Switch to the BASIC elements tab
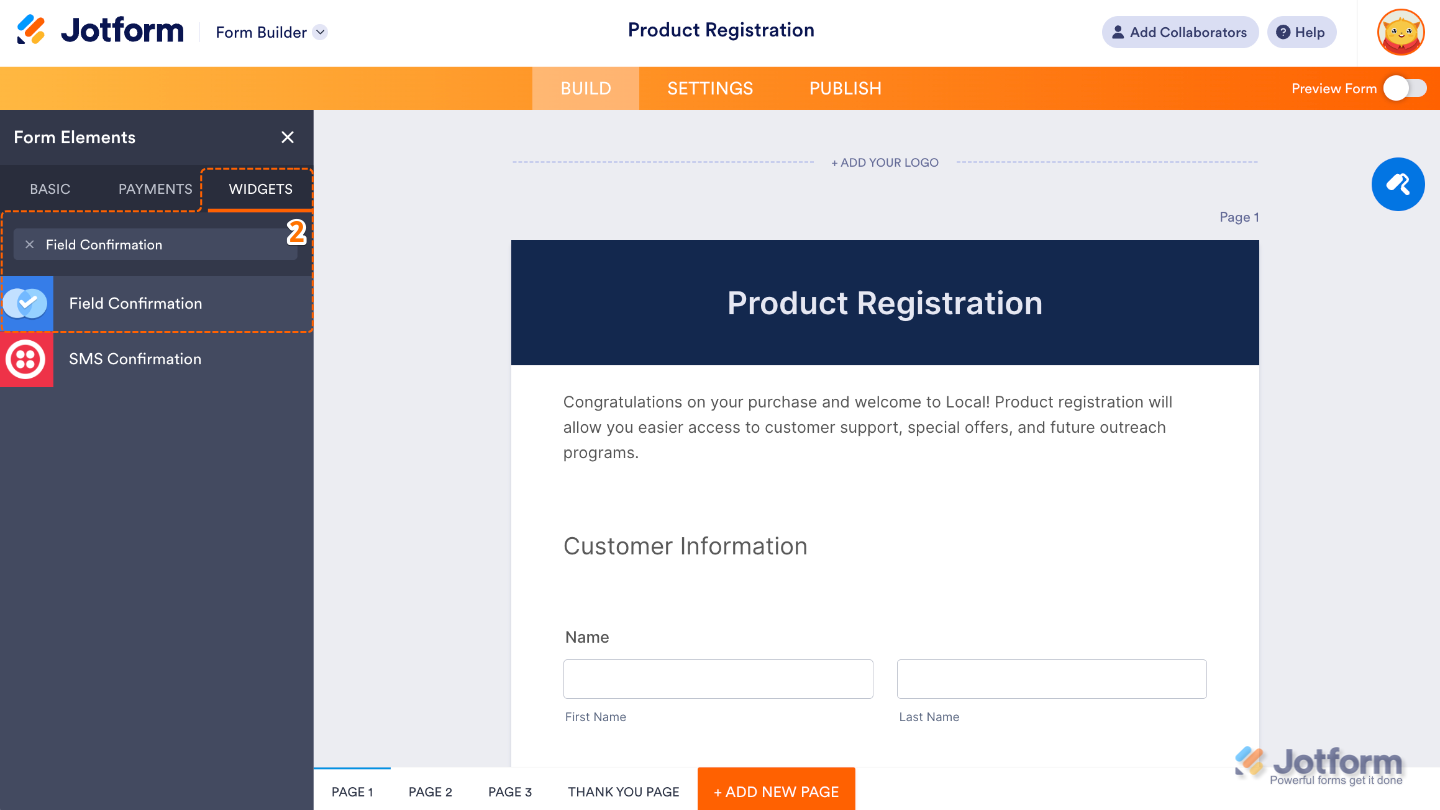This screenshot has height=810, width=1440. (x=50, y=188)
